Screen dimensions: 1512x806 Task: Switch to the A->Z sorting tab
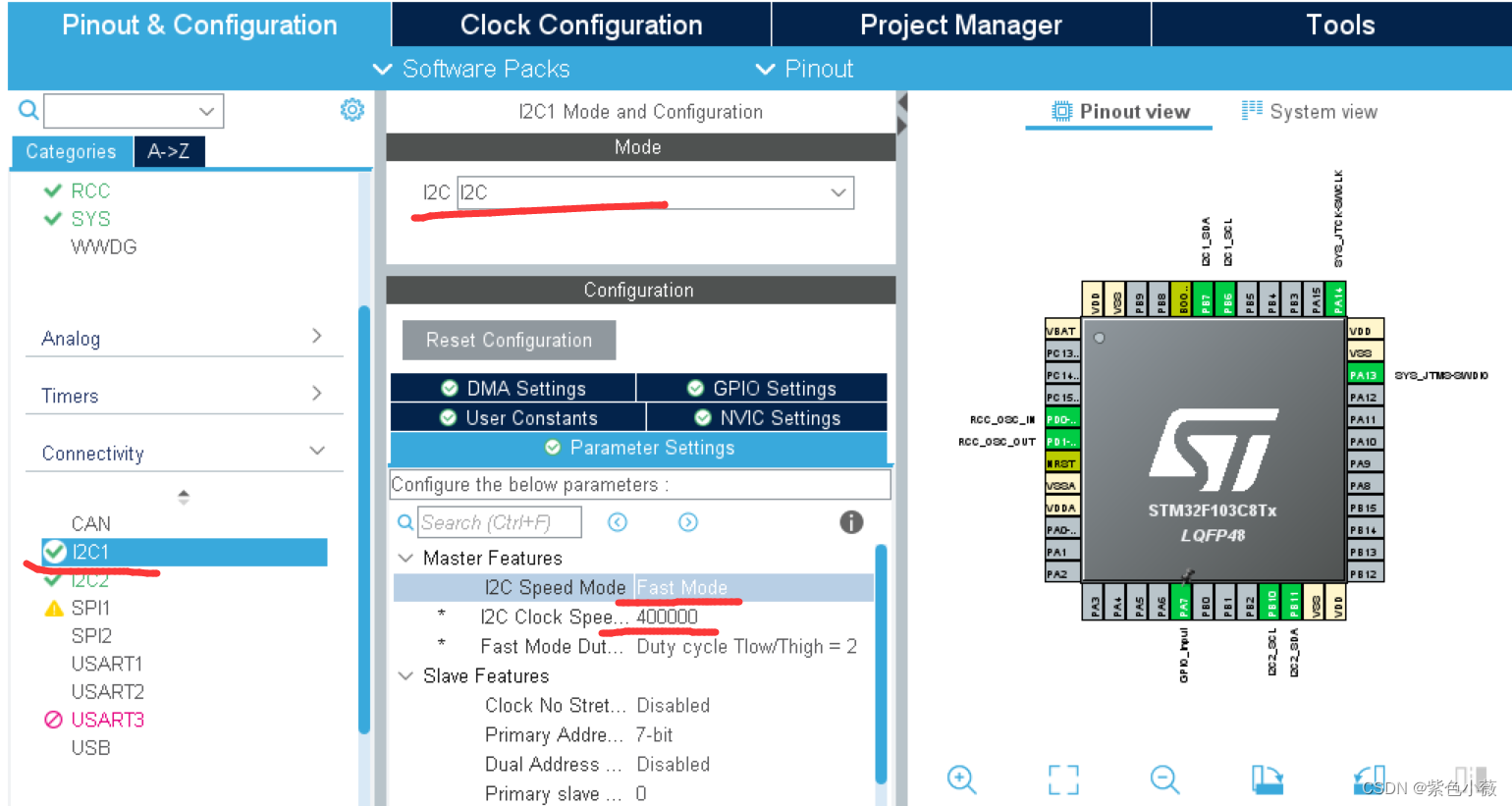click(169, 151)
